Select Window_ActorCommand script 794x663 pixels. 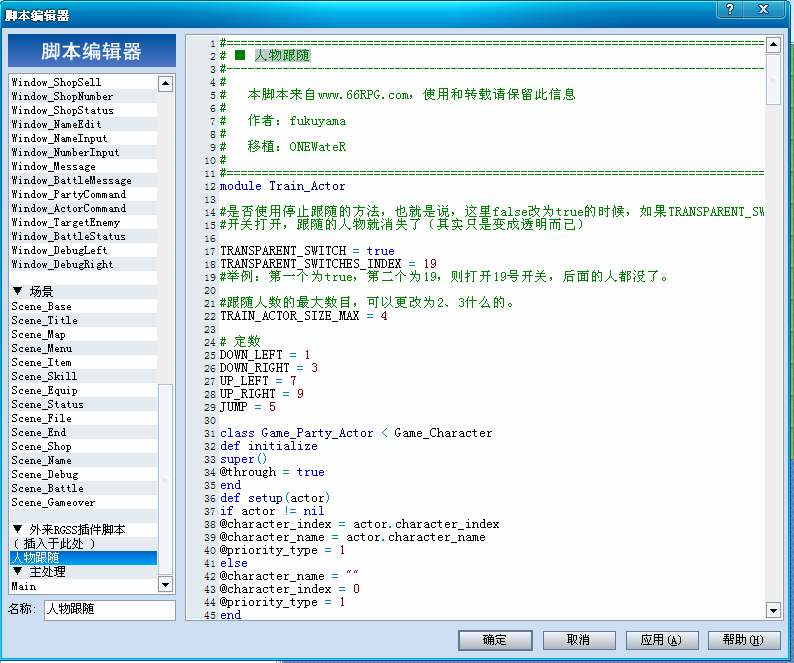(x=84, y=208)
